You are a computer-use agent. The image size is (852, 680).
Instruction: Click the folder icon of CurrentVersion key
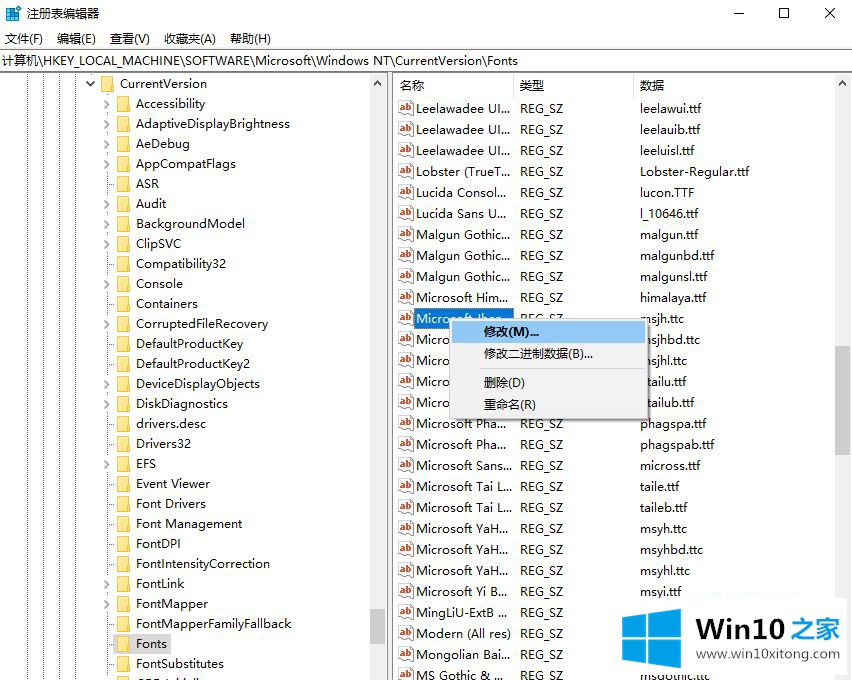coord(107,84)
